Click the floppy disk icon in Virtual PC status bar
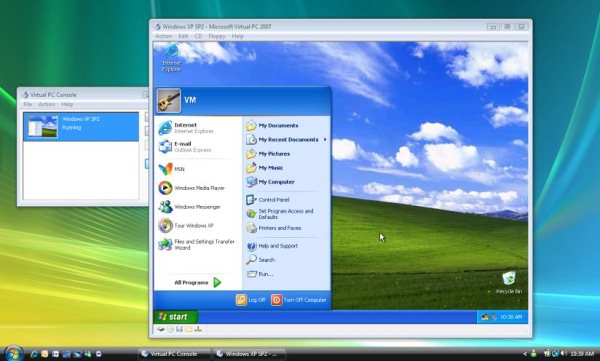Screen dimensions: 600x361 coord(179,329)
